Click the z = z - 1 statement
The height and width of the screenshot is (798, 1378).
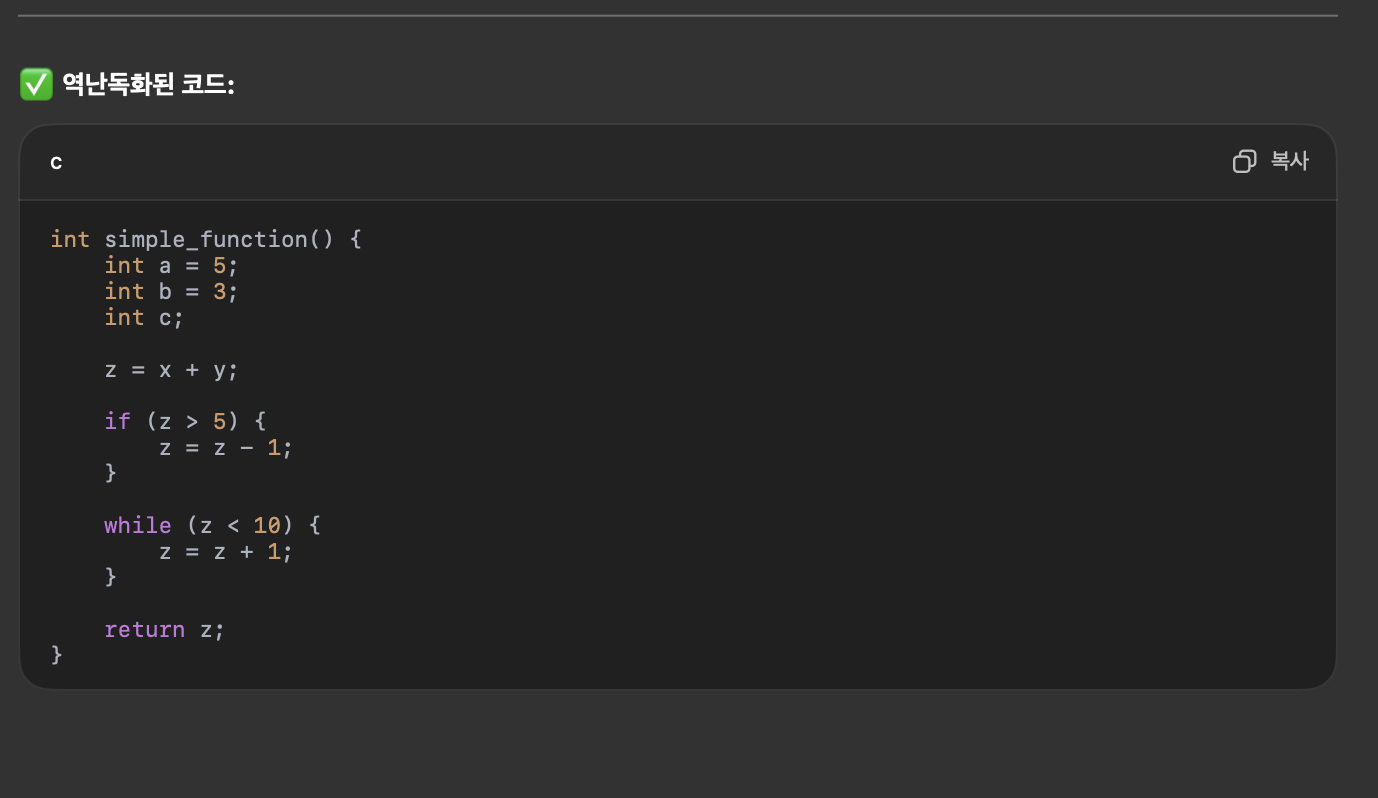click(x=225, y=448)
